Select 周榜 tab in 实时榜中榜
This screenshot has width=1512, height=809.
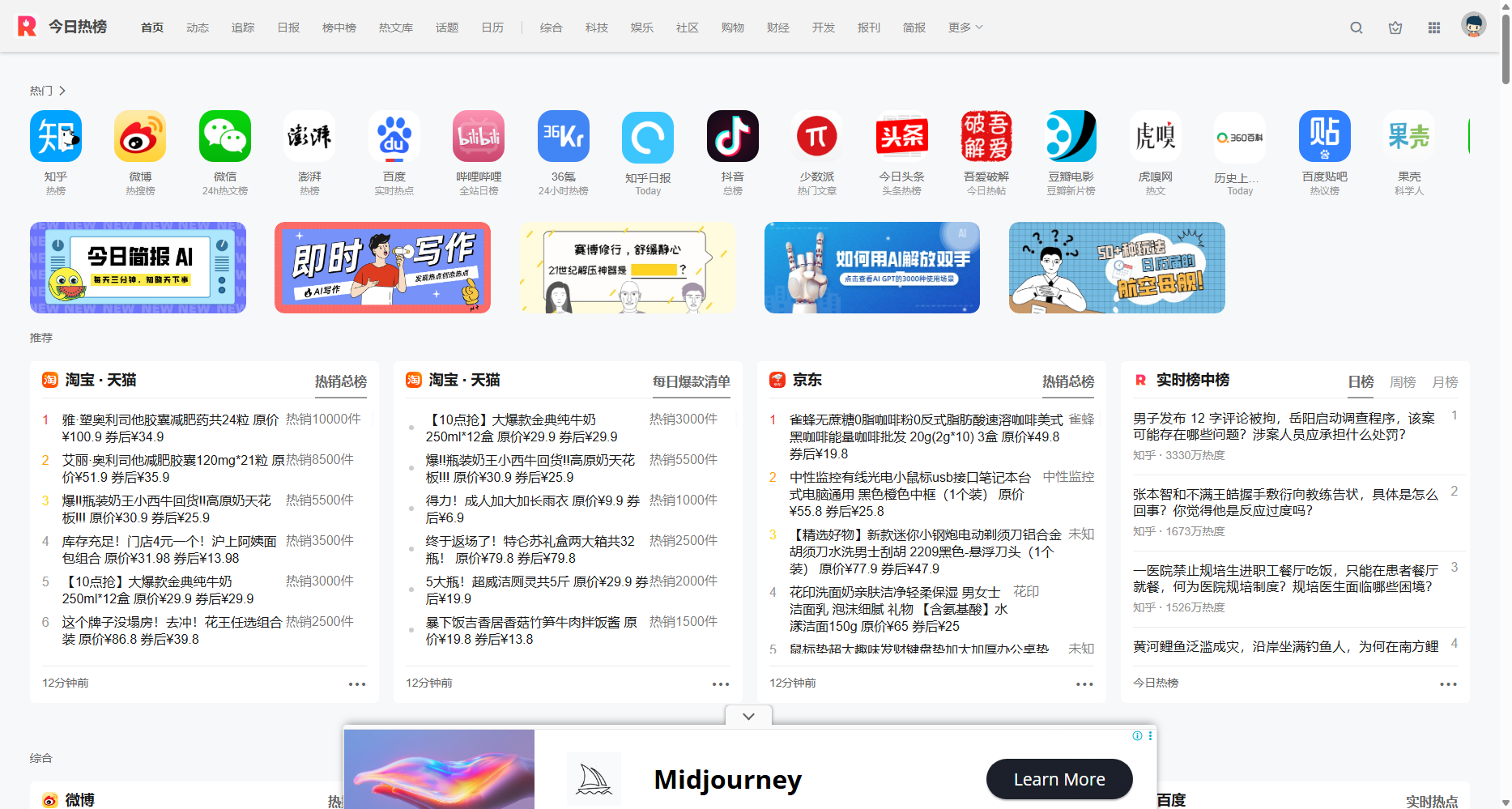1403,381
